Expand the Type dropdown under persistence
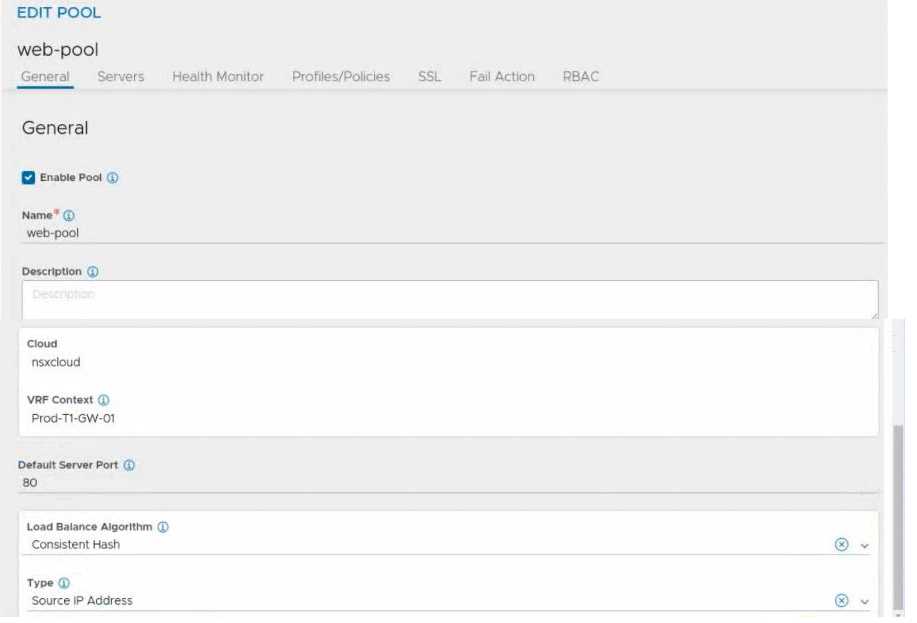Screen dimensions: 917x623 point(866,600)
